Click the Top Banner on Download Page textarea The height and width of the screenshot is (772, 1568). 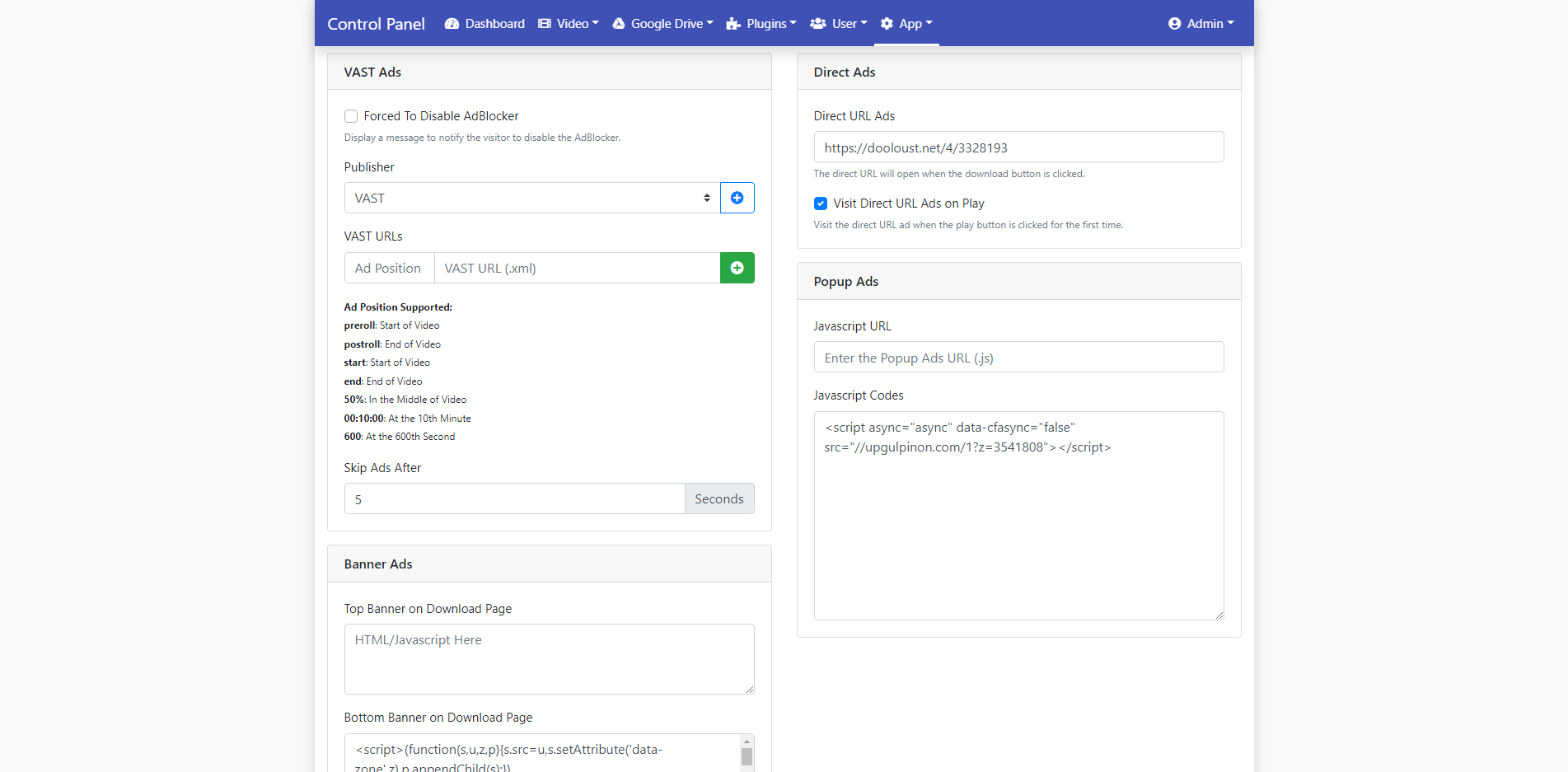tap(549, 659)
